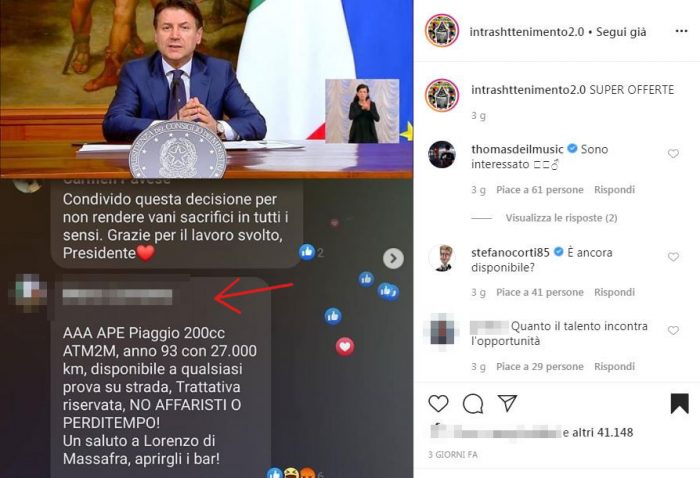Image resolution: width=700 pixels, height=478 pixels.
Task: Go to next image with arrow
Action: click(393, 258)
